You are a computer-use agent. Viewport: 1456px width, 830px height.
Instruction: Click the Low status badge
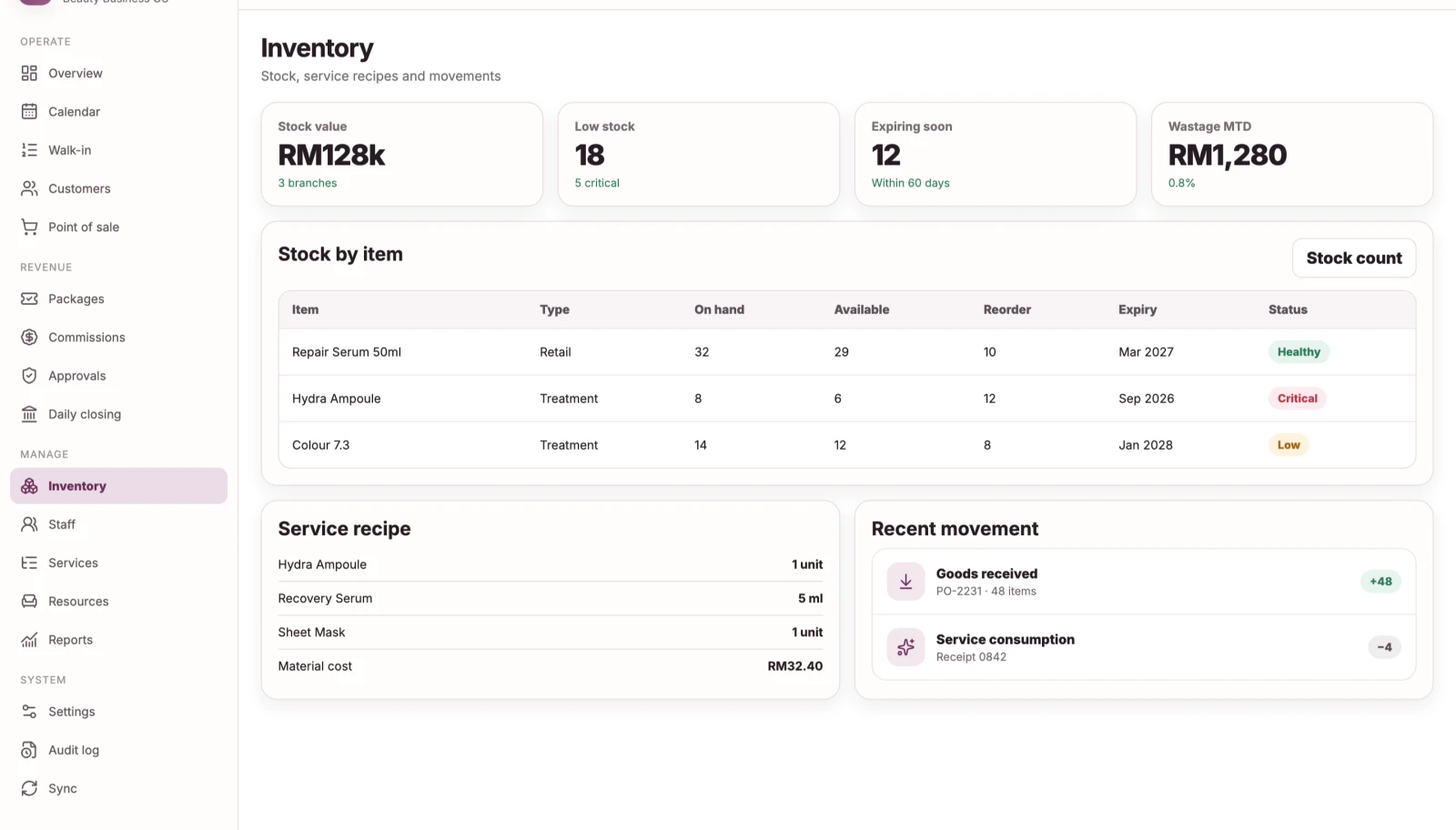(1289, 444)
